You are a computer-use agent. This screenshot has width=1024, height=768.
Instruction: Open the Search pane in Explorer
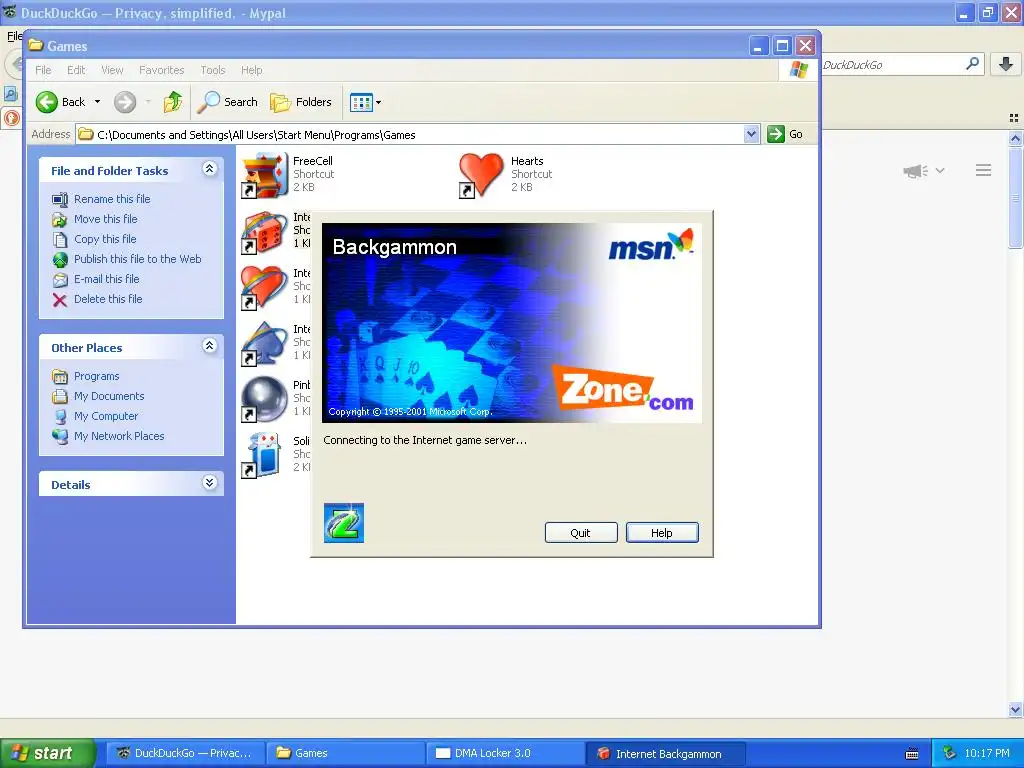(227, 102)
